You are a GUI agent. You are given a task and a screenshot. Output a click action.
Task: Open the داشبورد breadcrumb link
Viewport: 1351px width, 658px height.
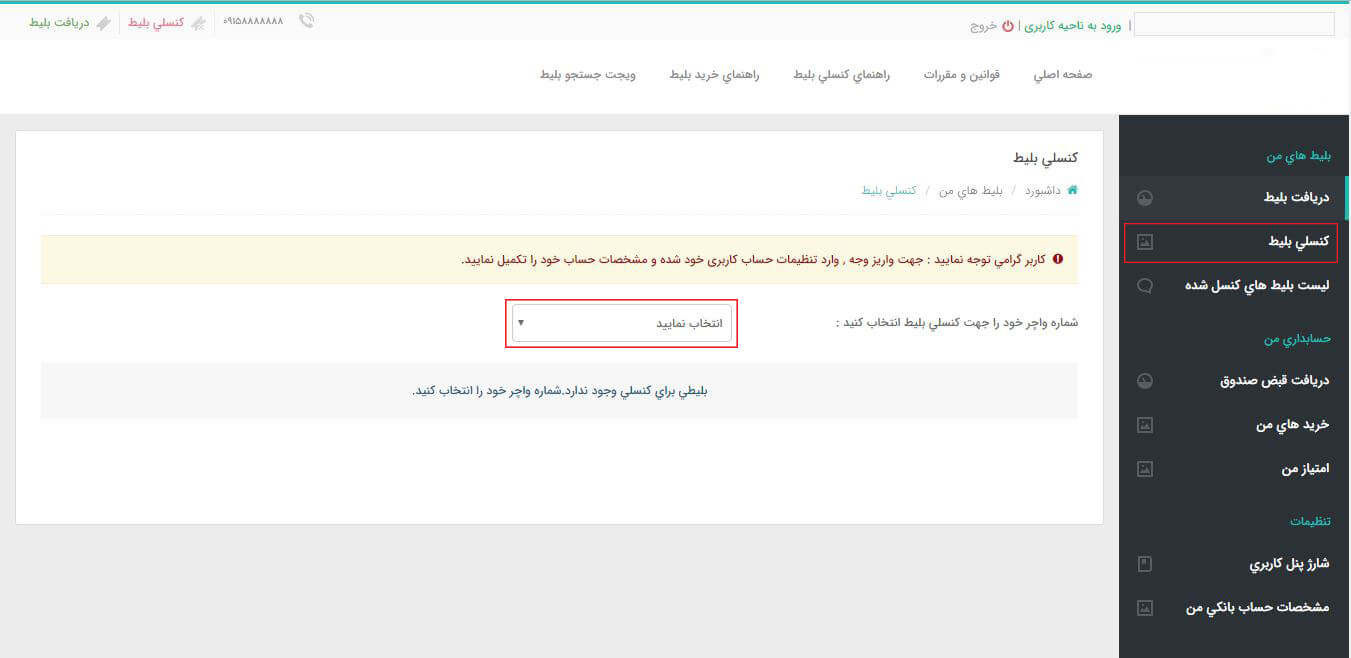(1044, 190)
